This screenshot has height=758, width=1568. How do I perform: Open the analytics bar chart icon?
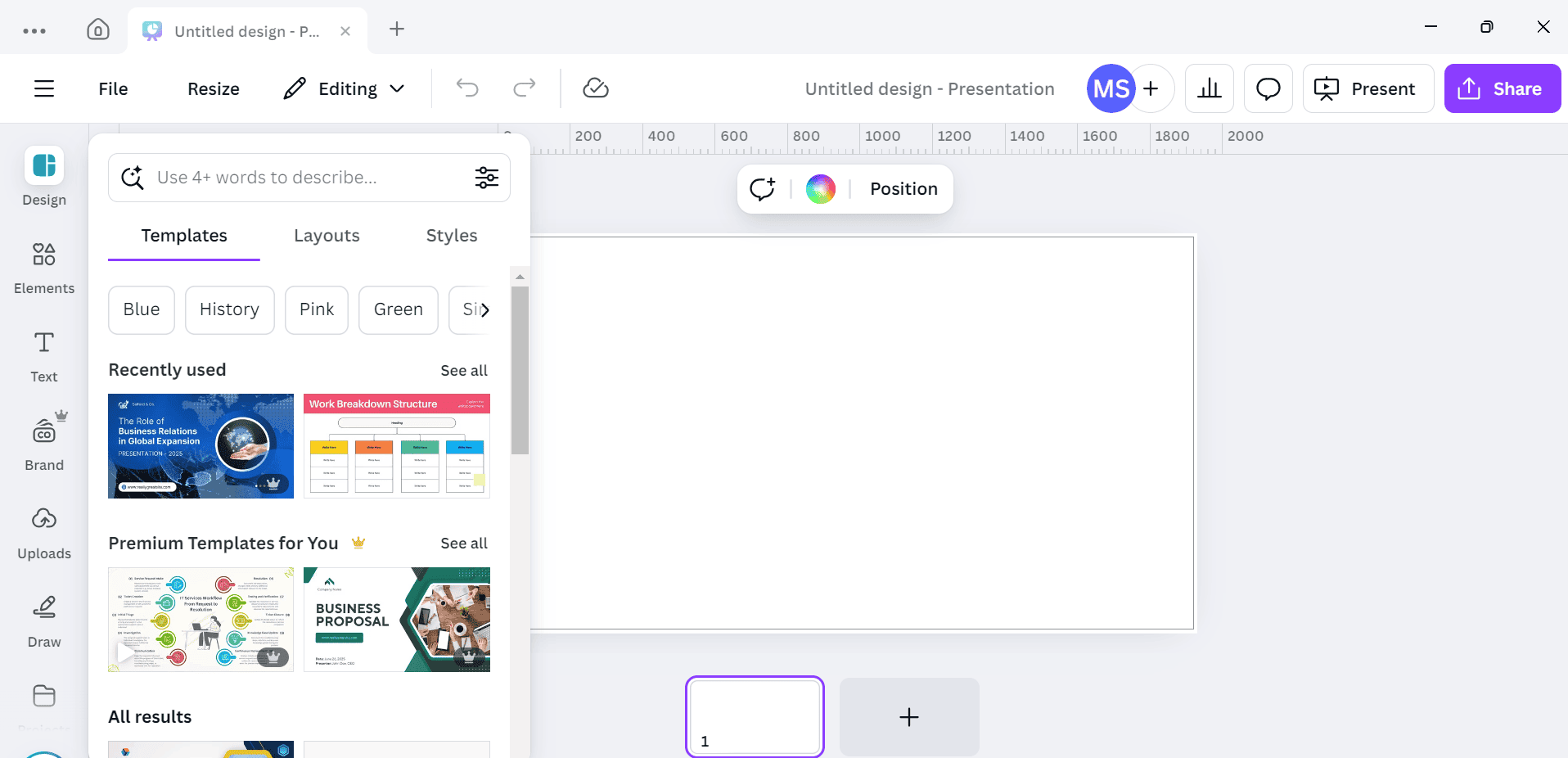1209,88
